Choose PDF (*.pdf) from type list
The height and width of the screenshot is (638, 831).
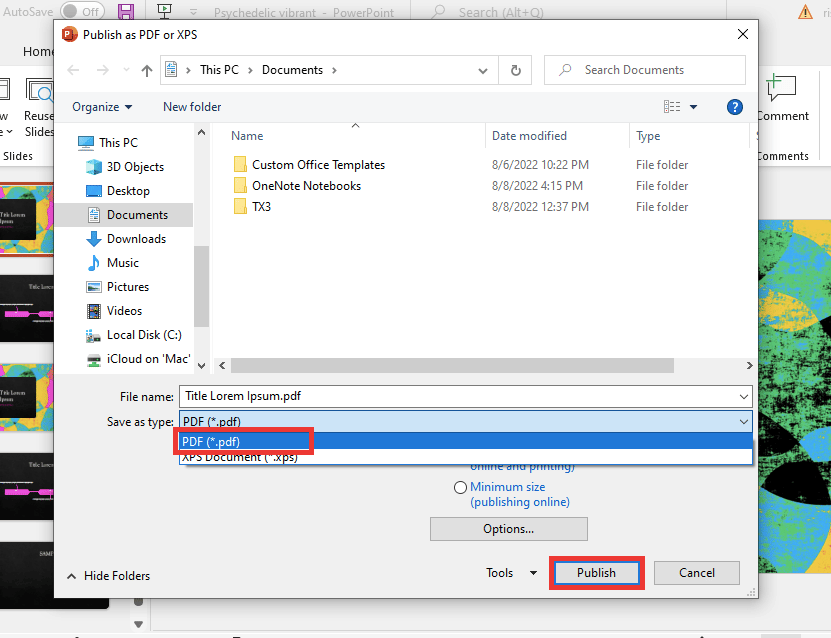465,441
